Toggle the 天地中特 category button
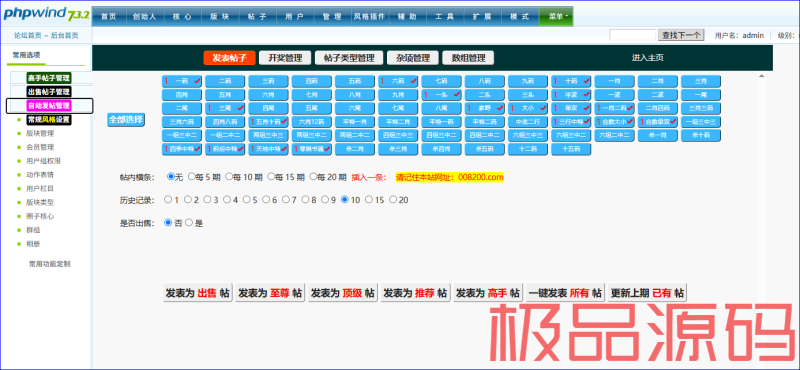The width and height of the screenshot is (800, 370). click(268, 149)
